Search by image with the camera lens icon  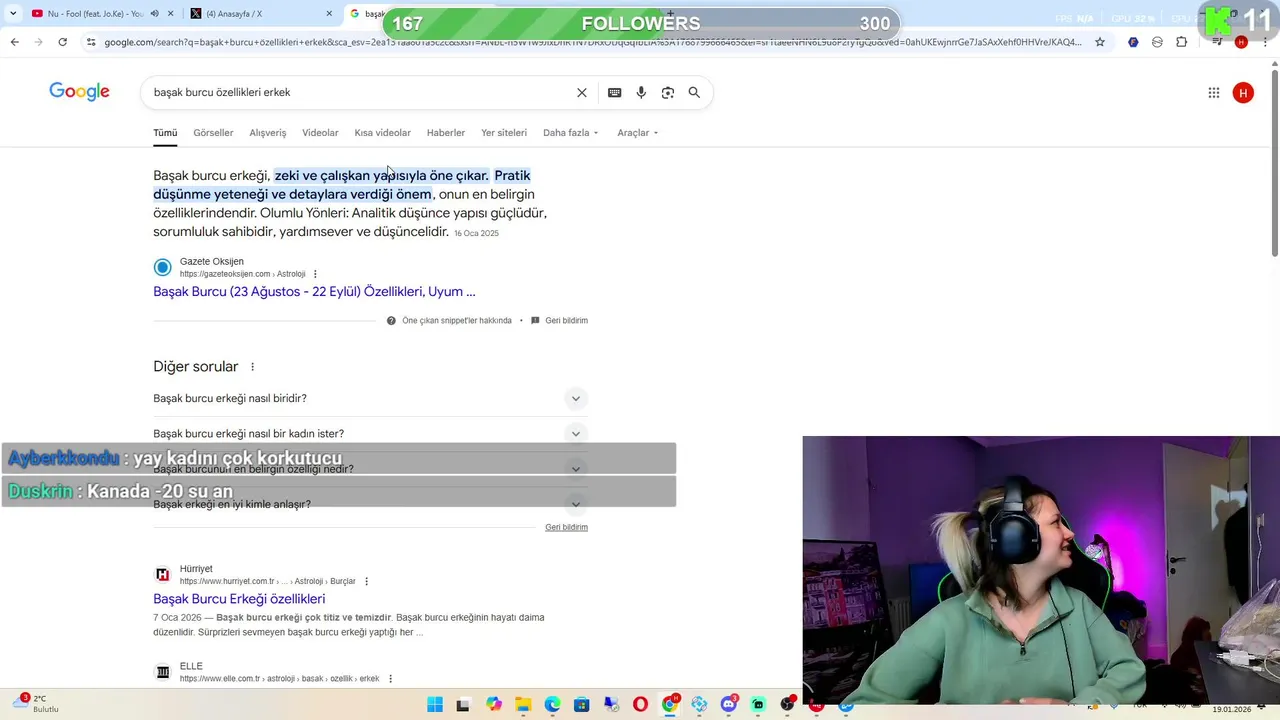[x=668, y=92]
